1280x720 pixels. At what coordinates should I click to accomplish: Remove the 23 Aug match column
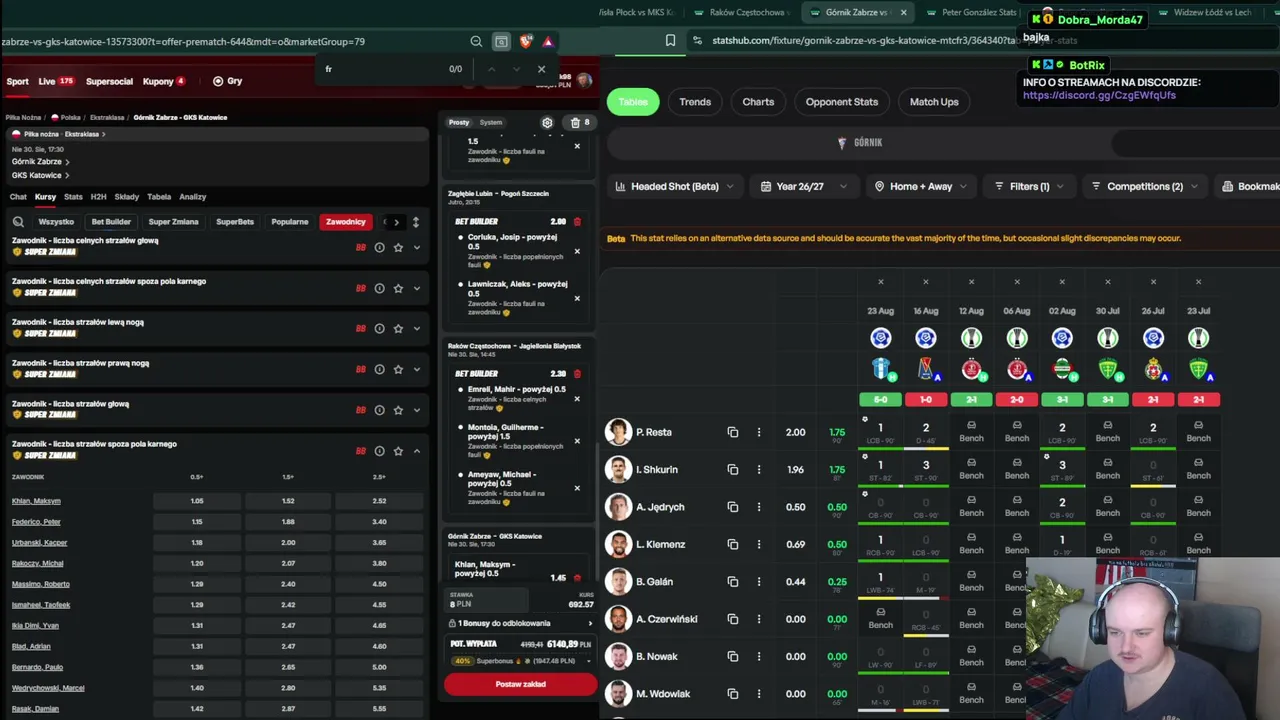pos(880,282)
